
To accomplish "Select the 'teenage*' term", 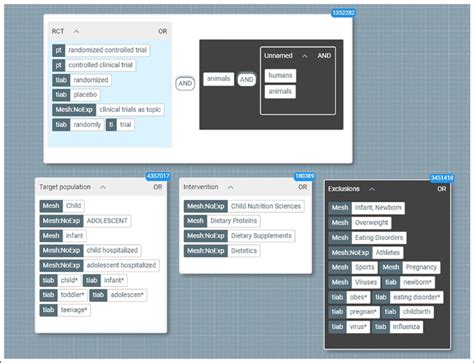I will coord(74,310).
